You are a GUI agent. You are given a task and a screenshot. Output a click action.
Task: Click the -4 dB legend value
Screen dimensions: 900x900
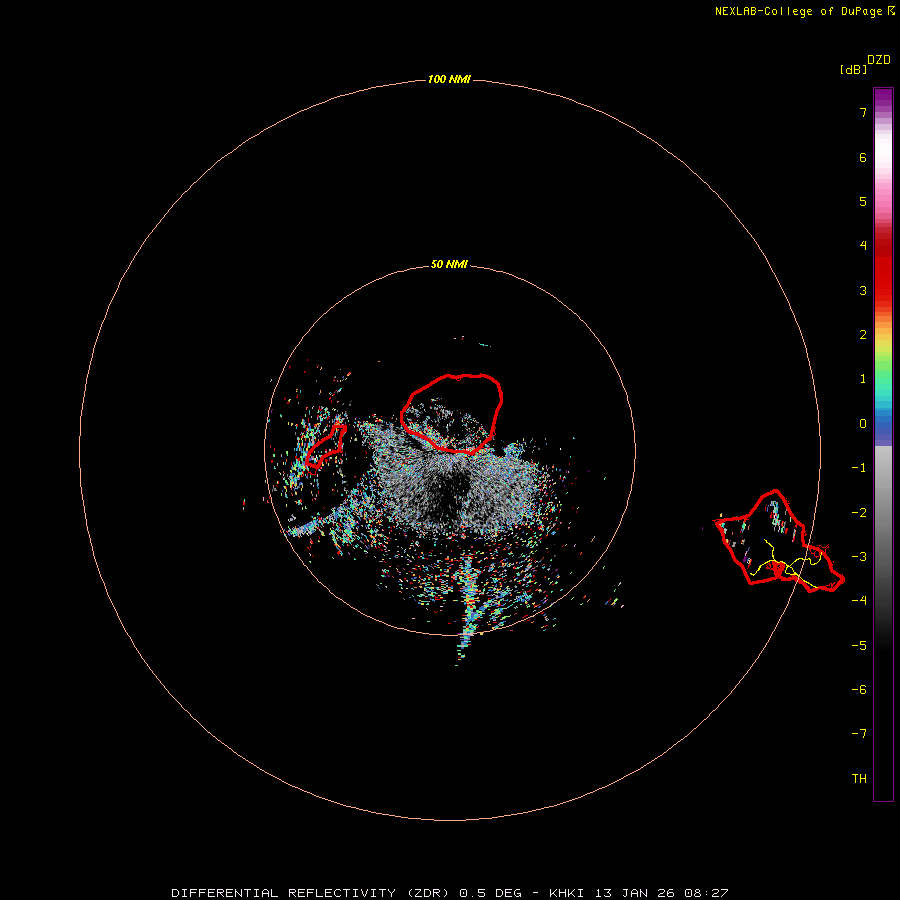[859, 600]
